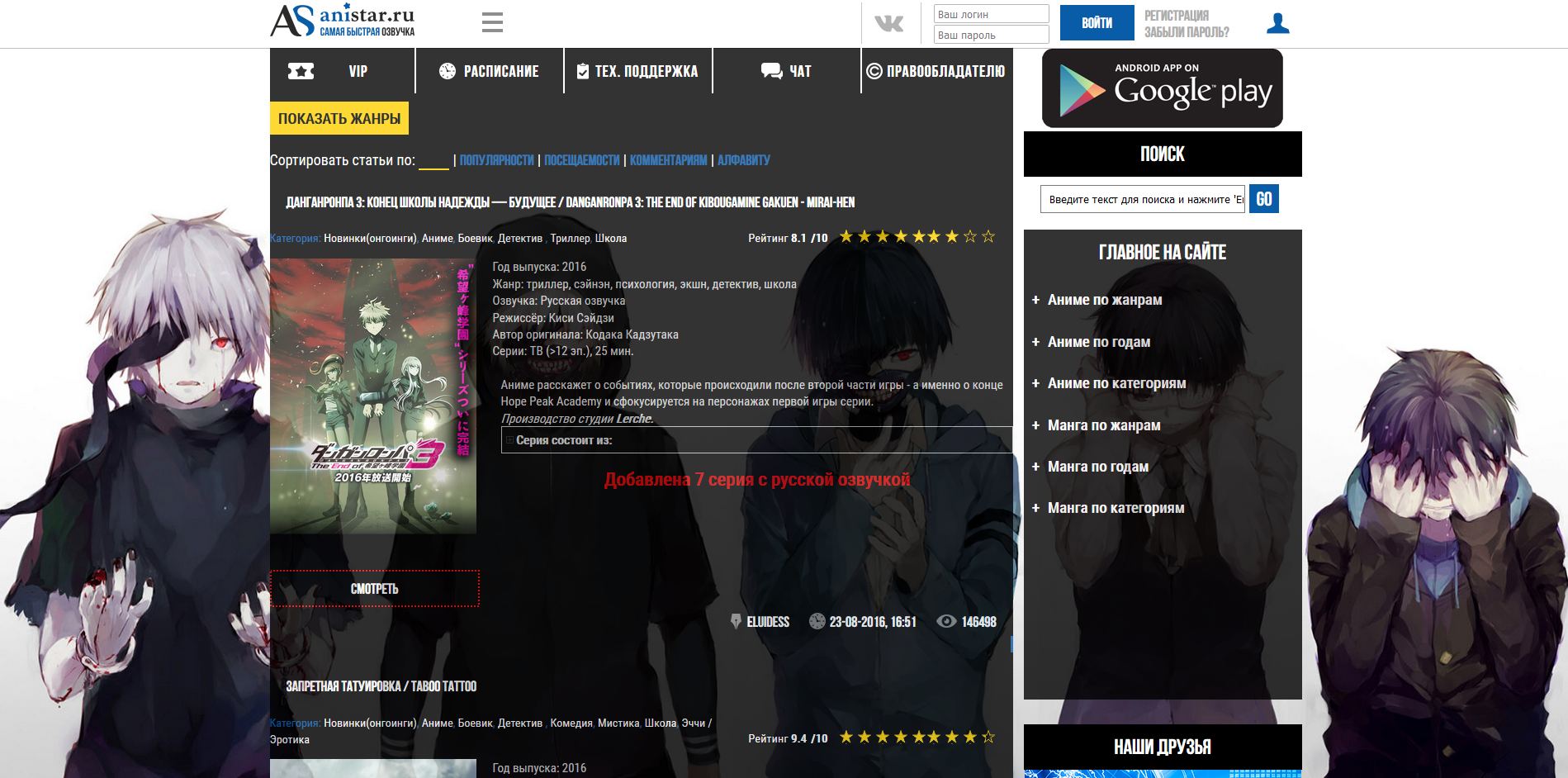
Task: Expand Манга по категориям in sidebar
Action: pyautogui.click(x=1116, y=508)
